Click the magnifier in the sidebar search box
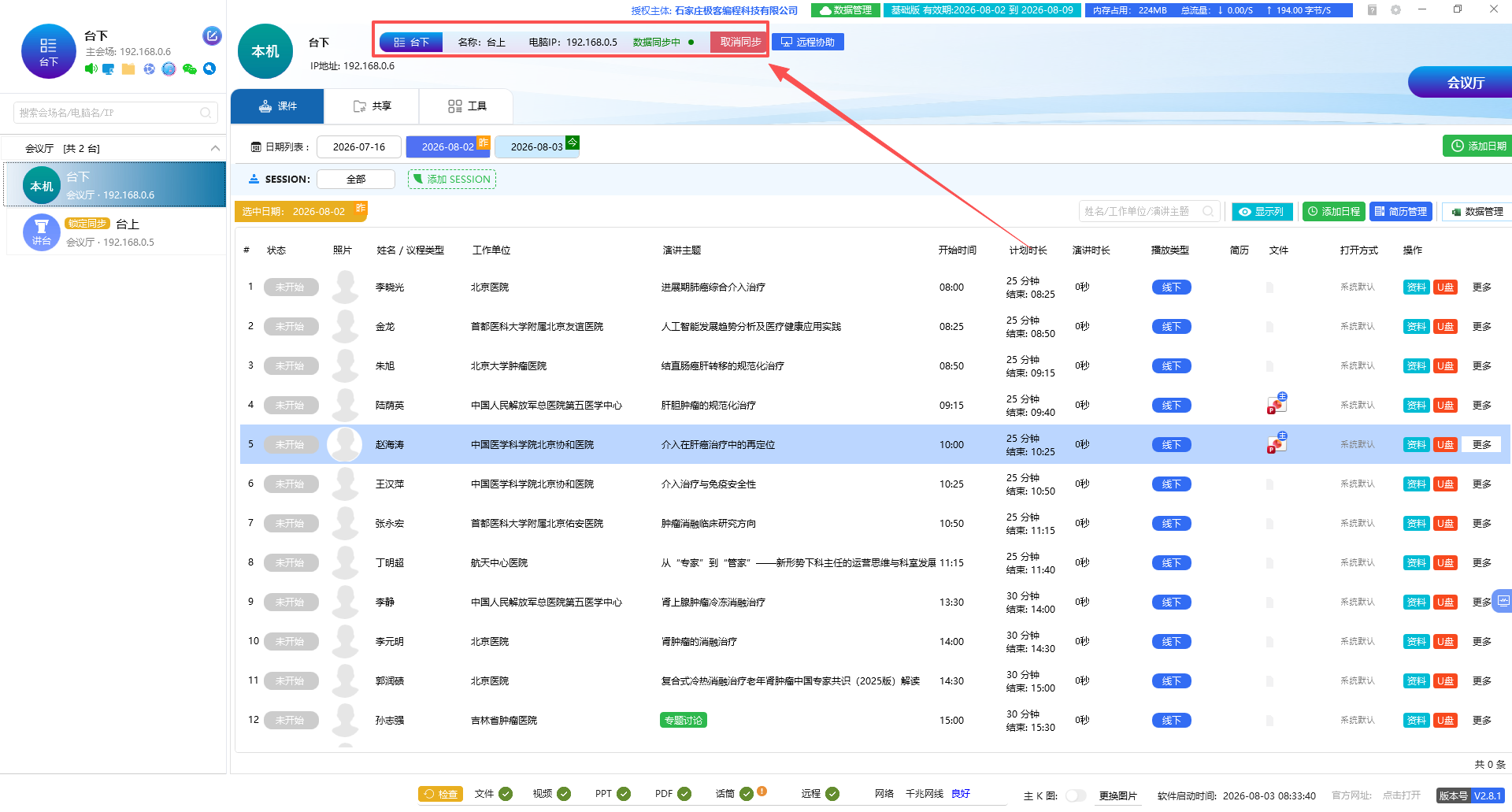1512x812 pixels. point(206,113)
